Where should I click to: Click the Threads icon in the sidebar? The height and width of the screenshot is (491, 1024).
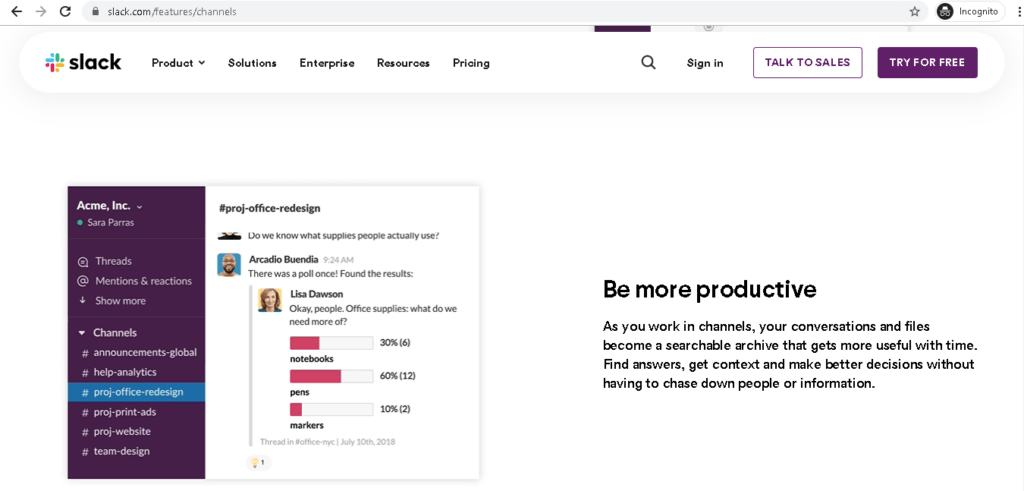click(x=83, y=262)
